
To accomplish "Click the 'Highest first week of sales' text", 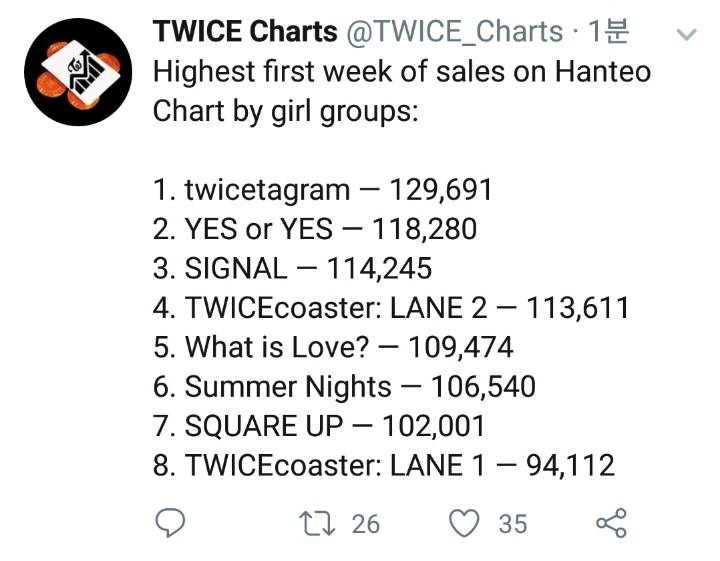I will point(401,72).
